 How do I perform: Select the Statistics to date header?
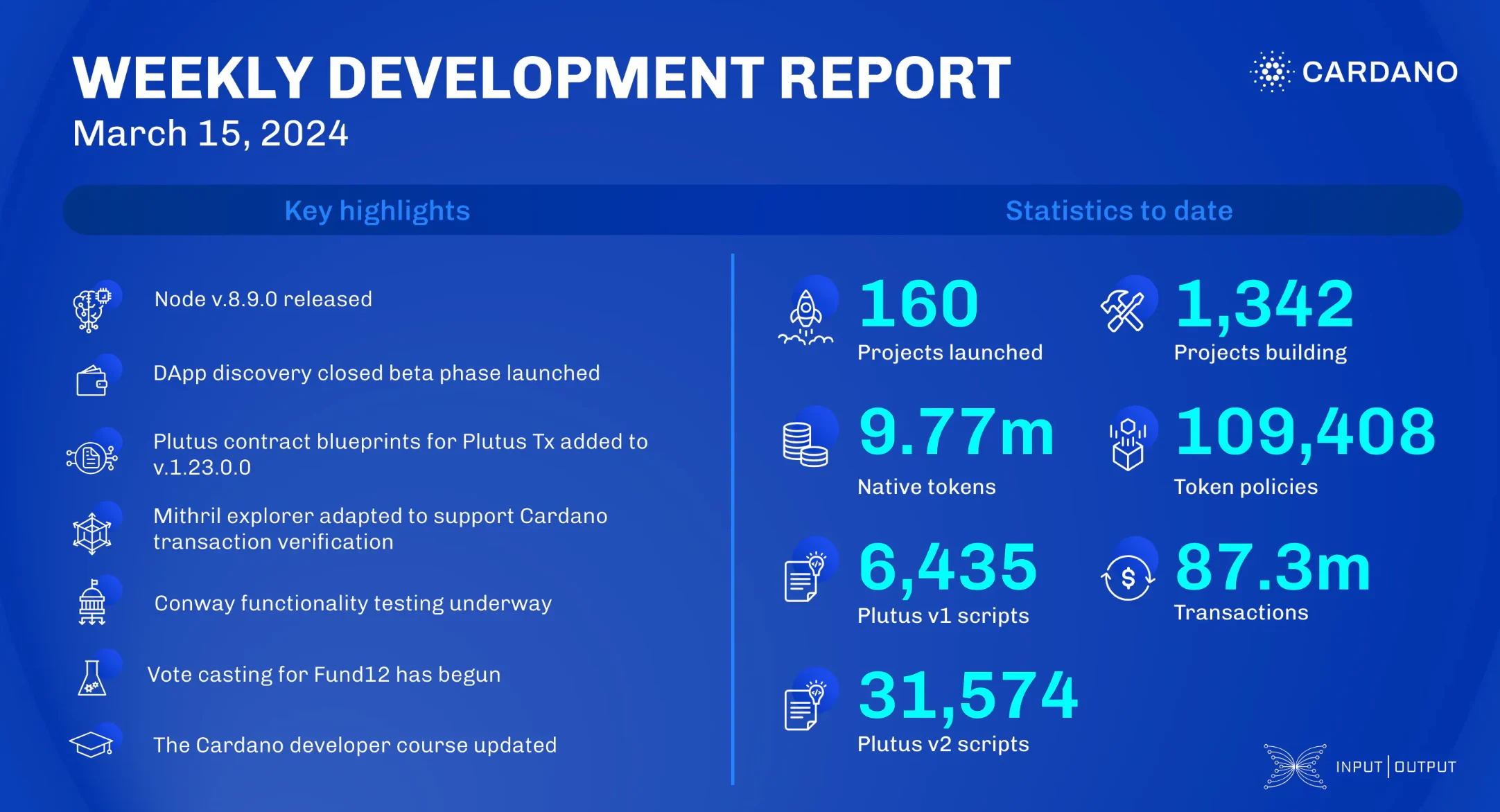point(1119,211)
